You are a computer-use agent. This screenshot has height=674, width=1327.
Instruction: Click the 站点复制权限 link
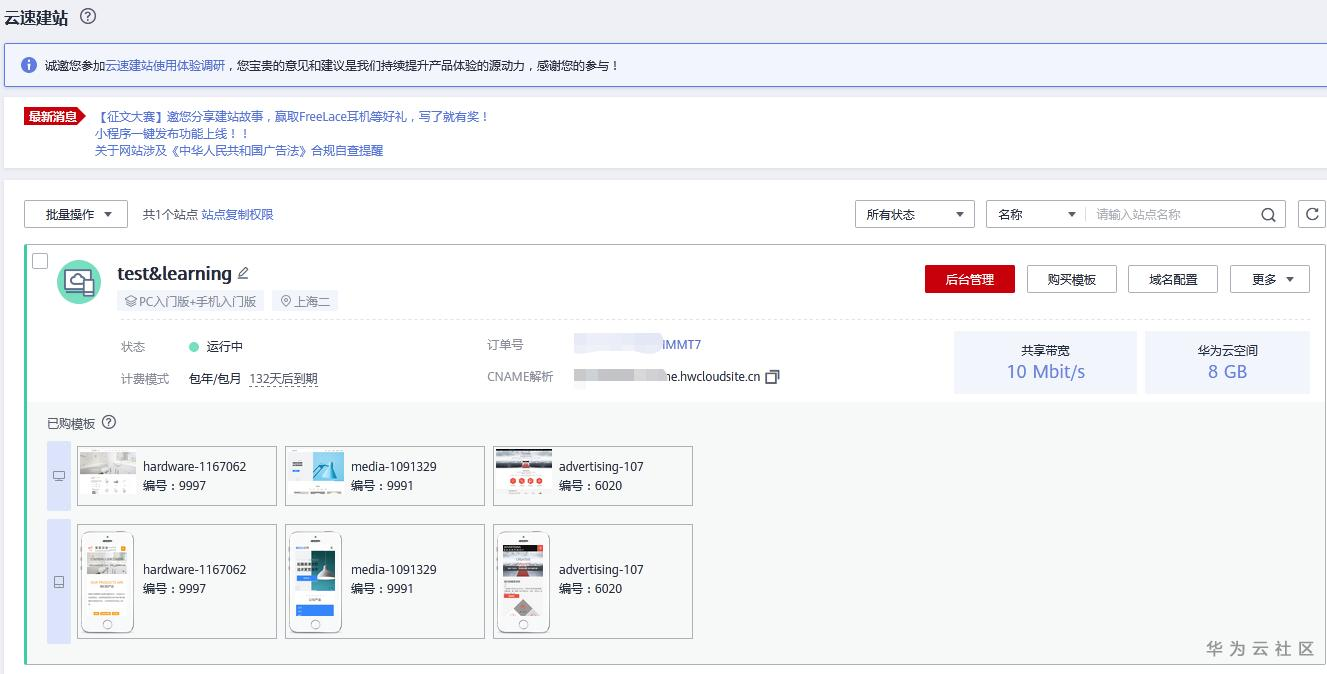point(238,214)
